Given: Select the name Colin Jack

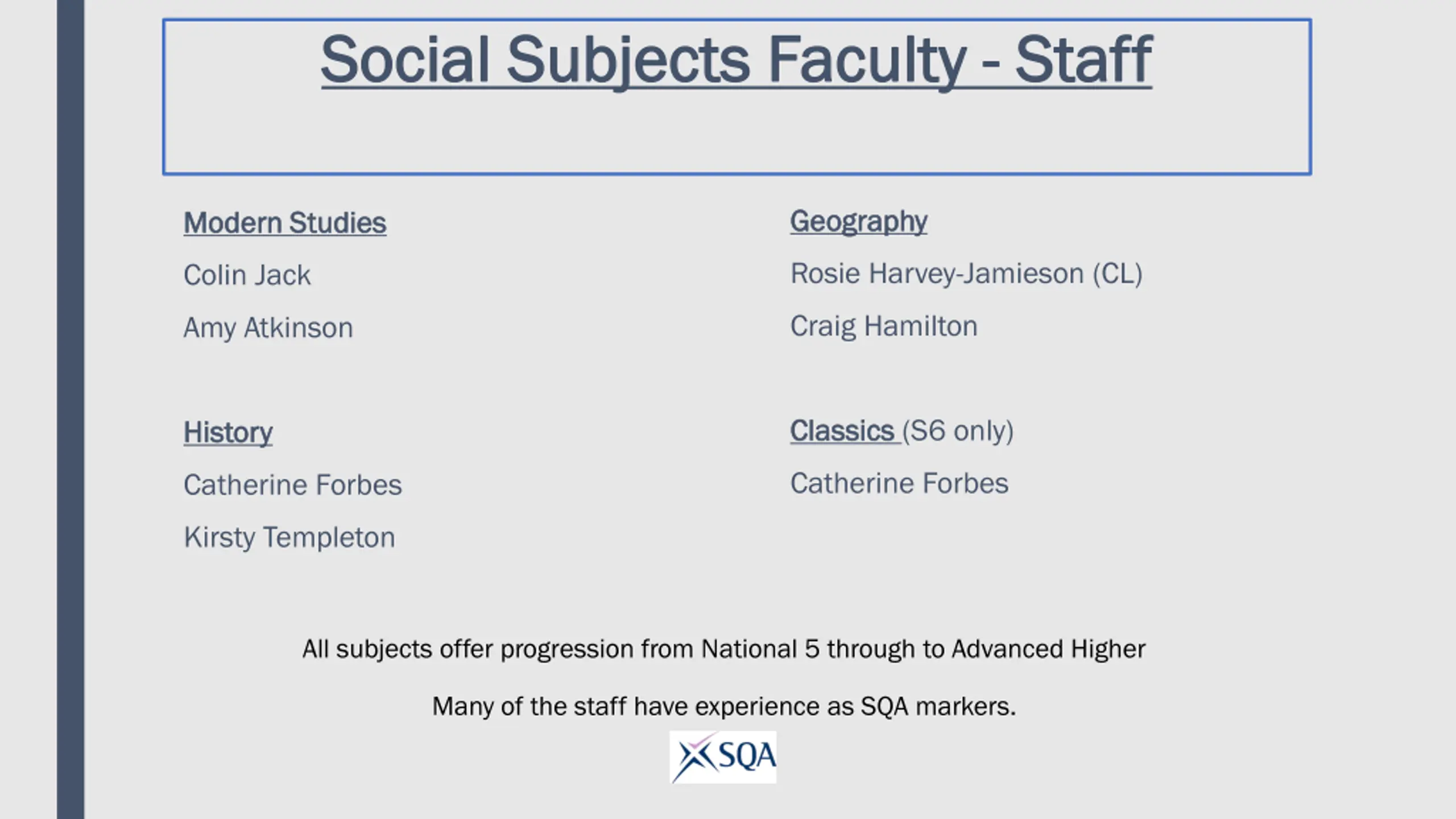Looking at the screenshot, I should (247, 275).
